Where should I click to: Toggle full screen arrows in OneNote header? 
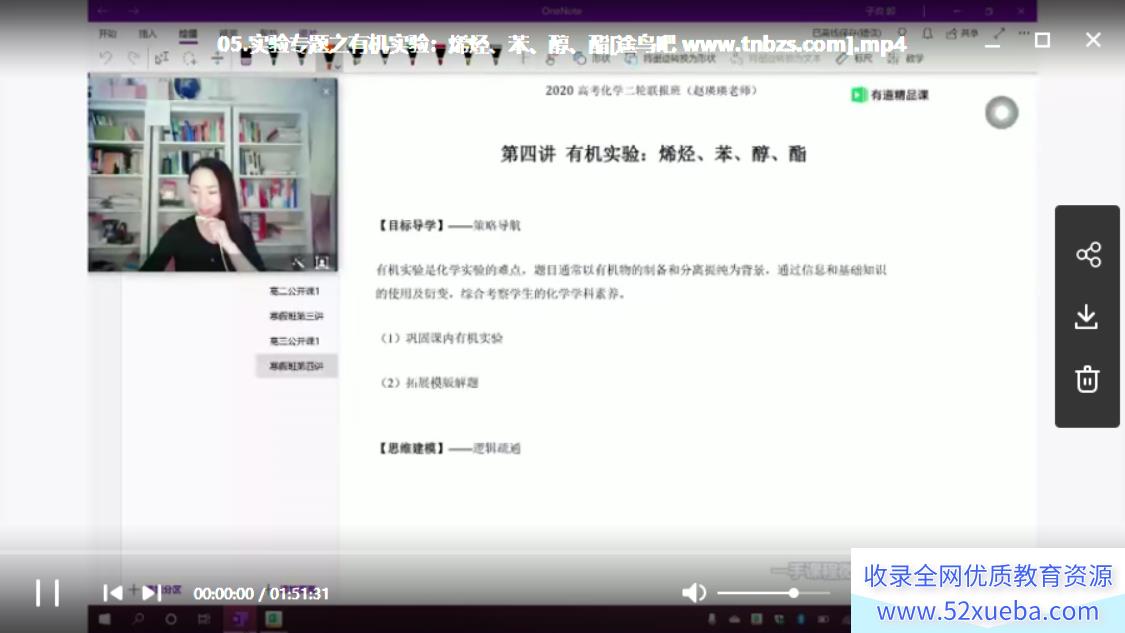[x=999, y=34]
